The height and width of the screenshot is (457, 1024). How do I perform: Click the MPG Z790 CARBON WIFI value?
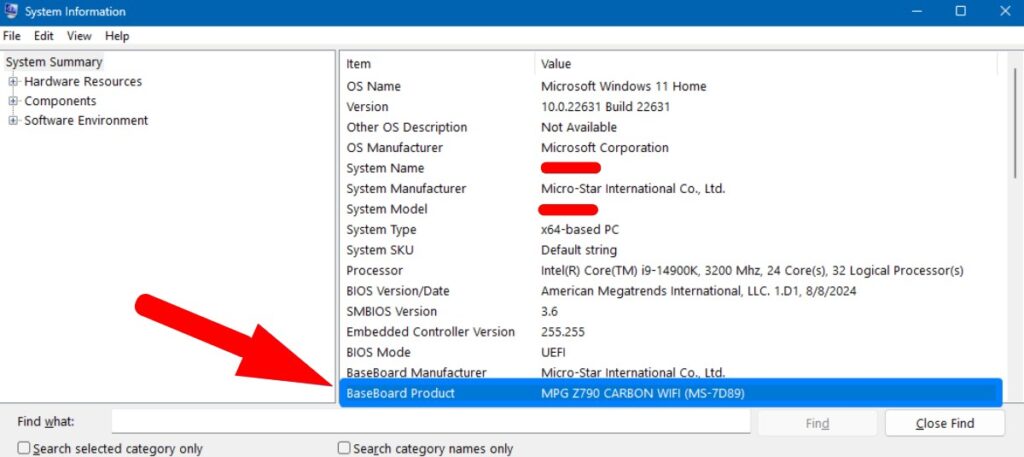[x=643, y=393]
